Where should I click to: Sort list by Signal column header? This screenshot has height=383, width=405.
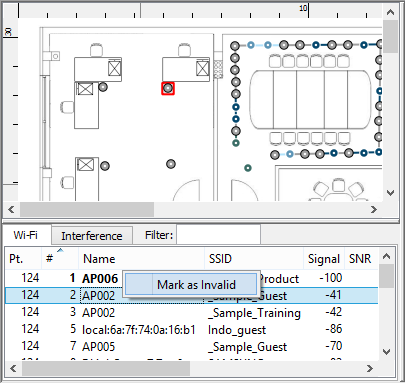click(x=324, y=259)
